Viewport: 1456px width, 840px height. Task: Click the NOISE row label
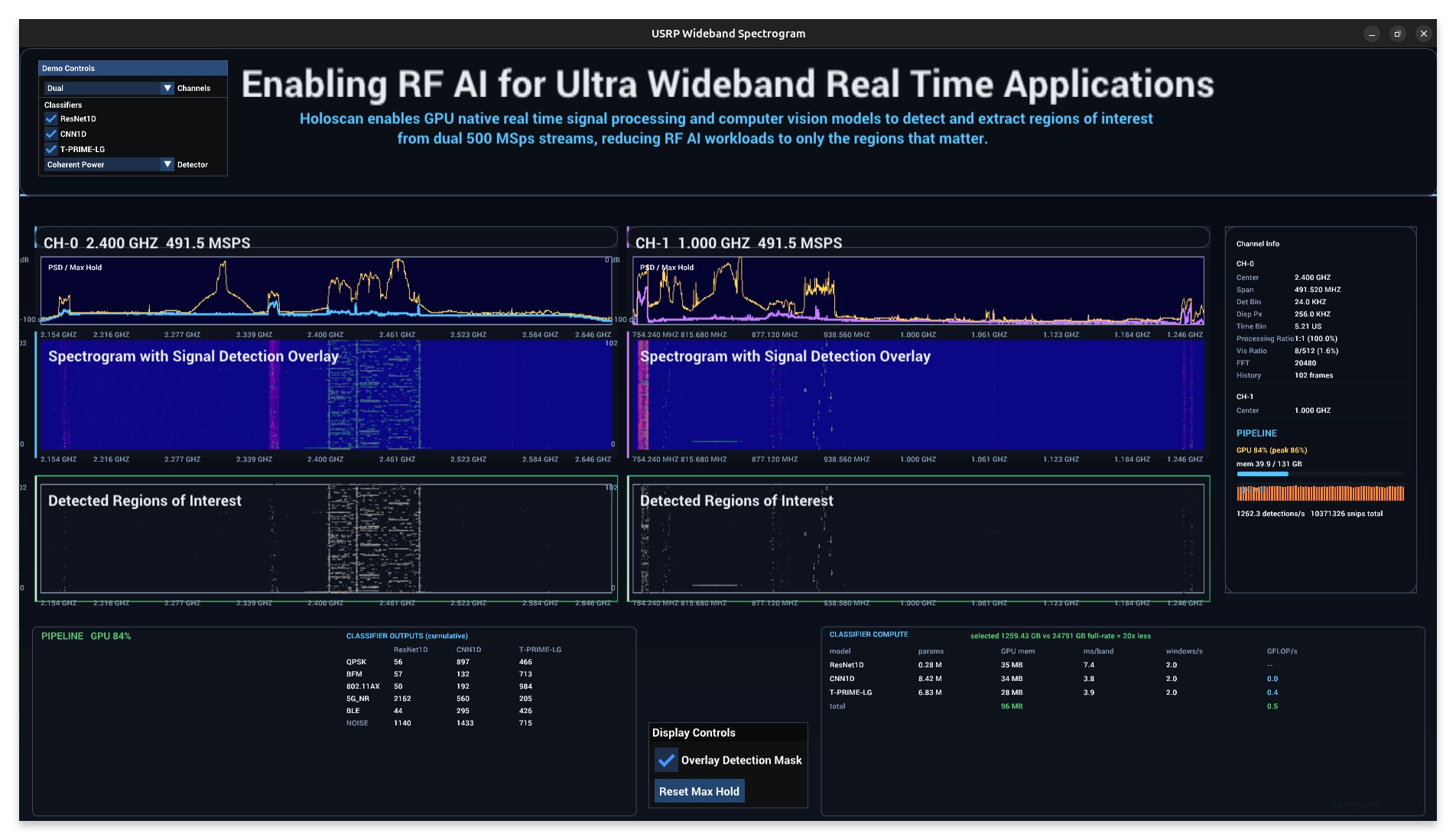[357, 723]
